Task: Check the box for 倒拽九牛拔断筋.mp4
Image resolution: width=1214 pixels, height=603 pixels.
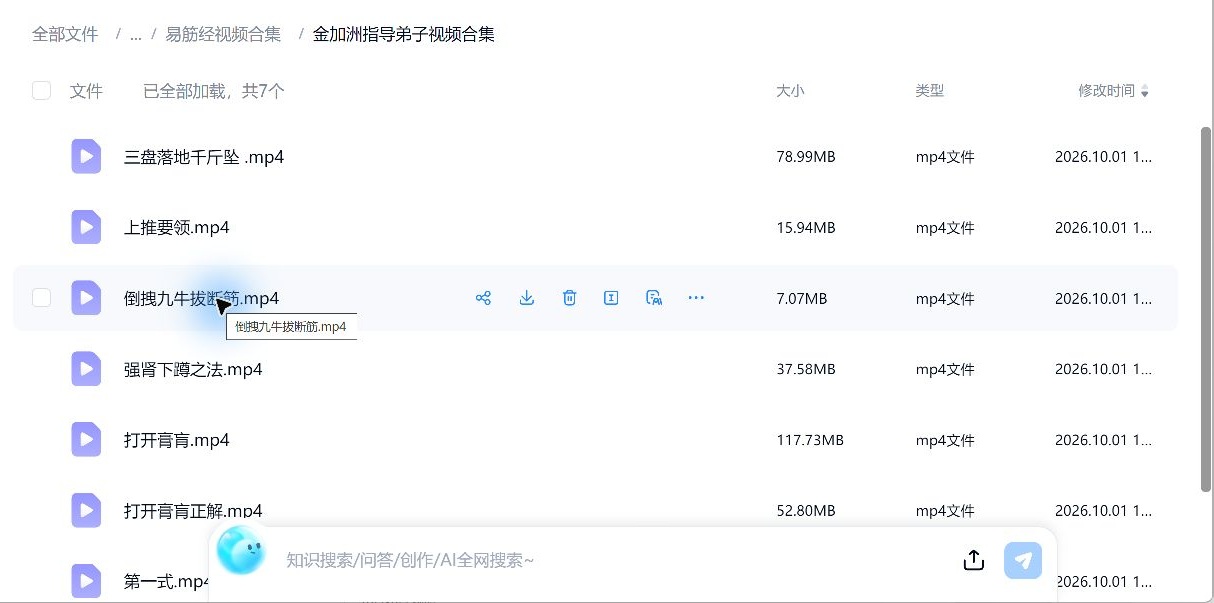Action: click(42, 298)
